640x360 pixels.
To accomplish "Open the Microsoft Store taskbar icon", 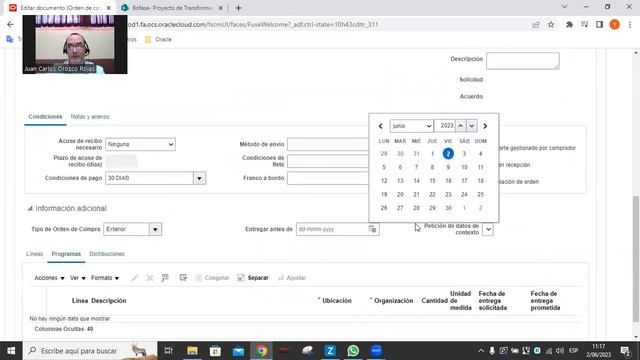I will tap(215, 351).
